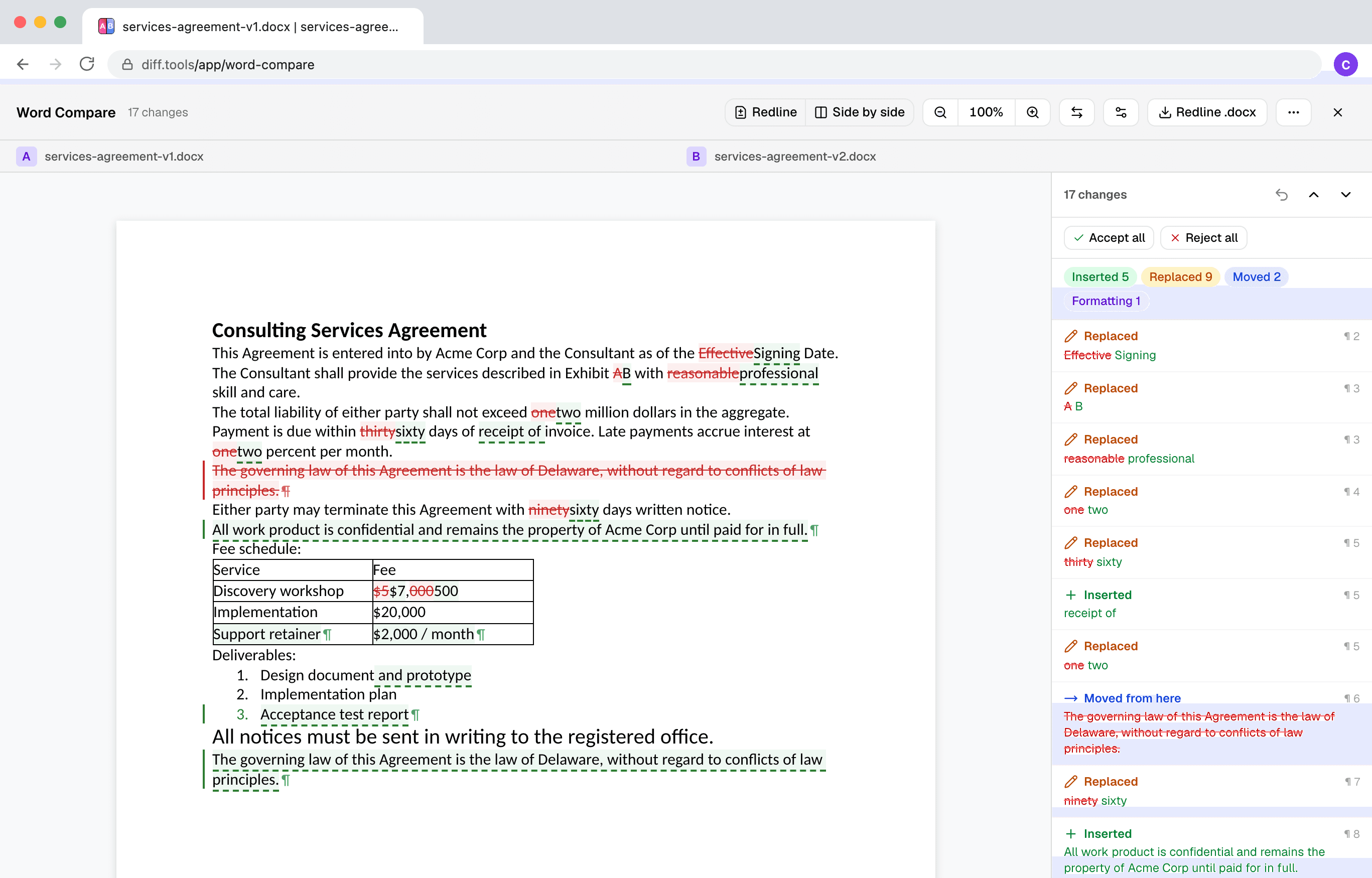Select the inserted 'receipt of' change
Screen dimensions: 1372x878
[x=1211, y=605]
